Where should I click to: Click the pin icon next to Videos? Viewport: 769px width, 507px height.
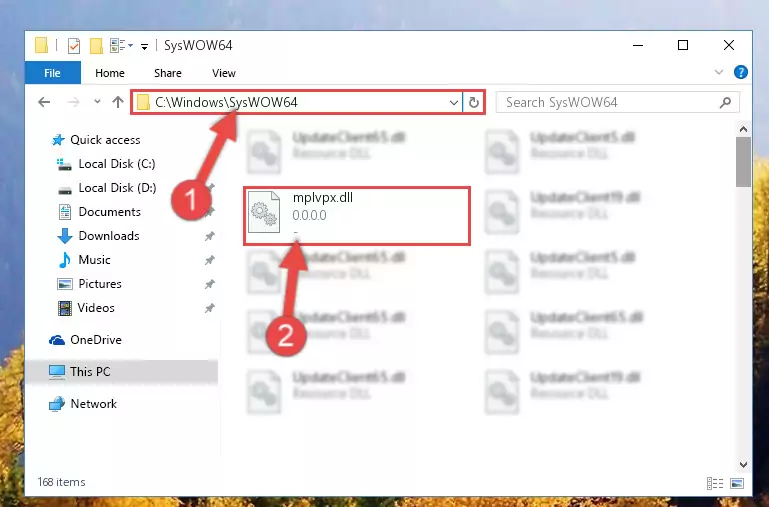pyautogui.click(x=209, y=308)
